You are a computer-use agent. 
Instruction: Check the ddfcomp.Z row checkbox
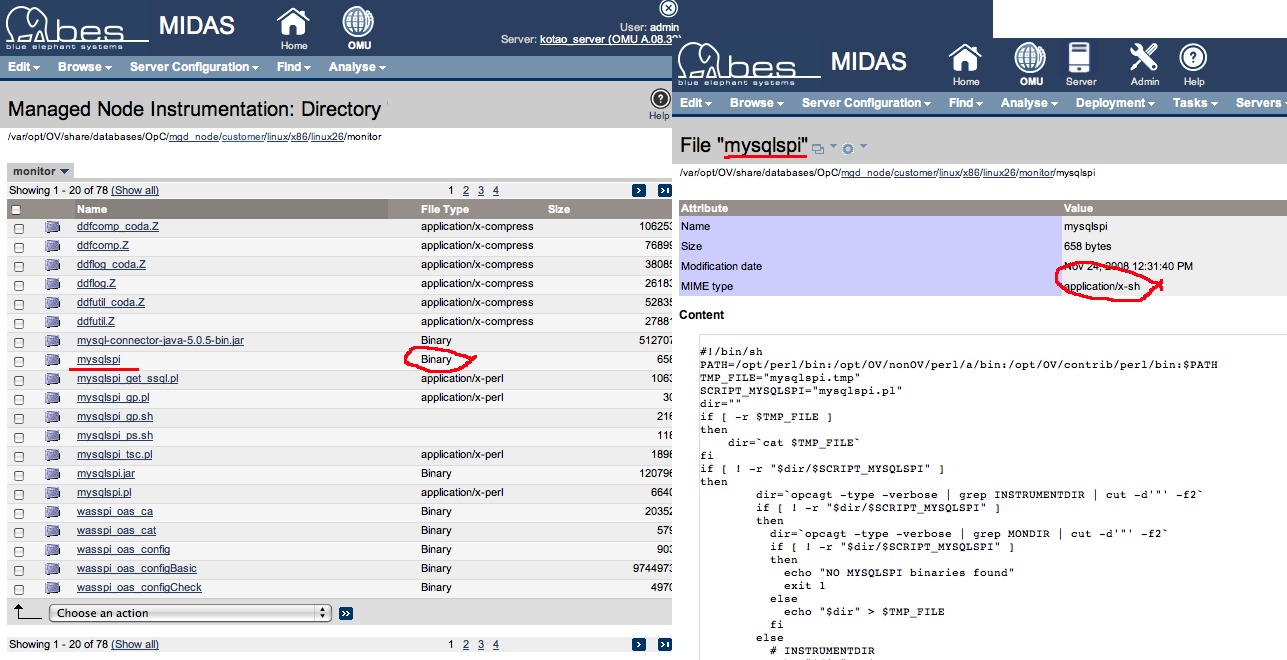[x=18, y=247]
